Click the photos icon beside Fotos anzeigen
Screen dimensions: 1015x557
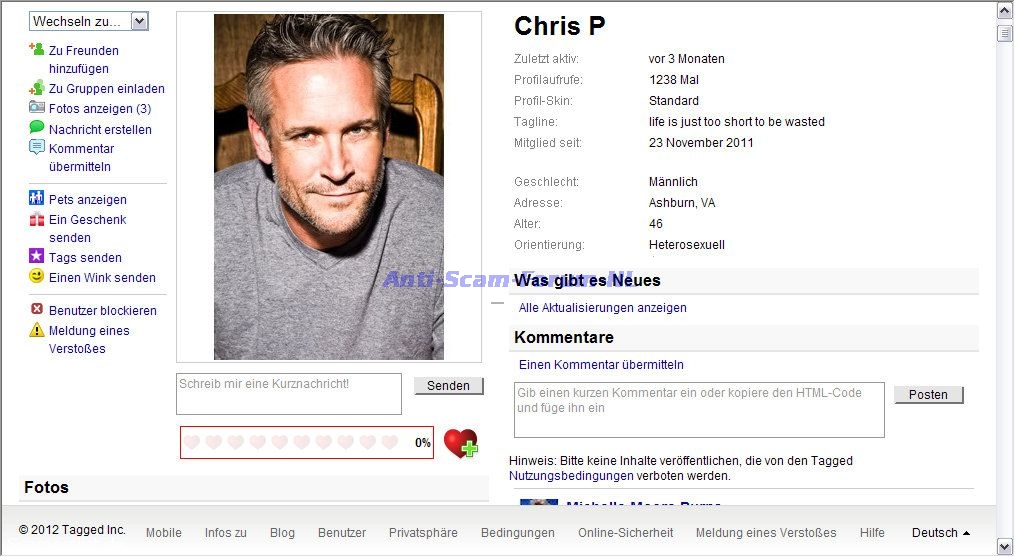[x=37, y=108]
